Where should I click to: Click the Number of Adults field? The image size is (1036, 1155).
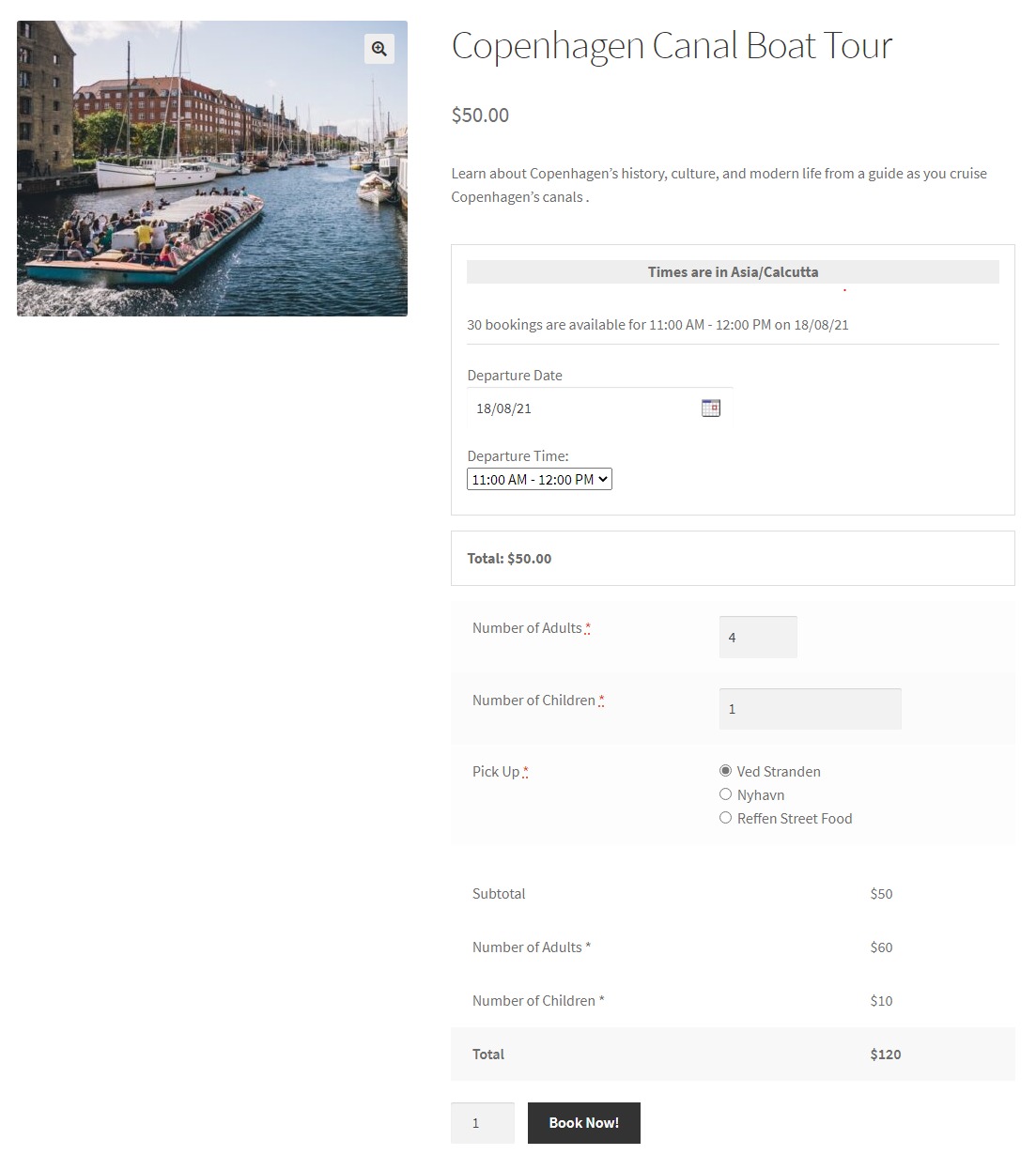(x=757, y=638)
